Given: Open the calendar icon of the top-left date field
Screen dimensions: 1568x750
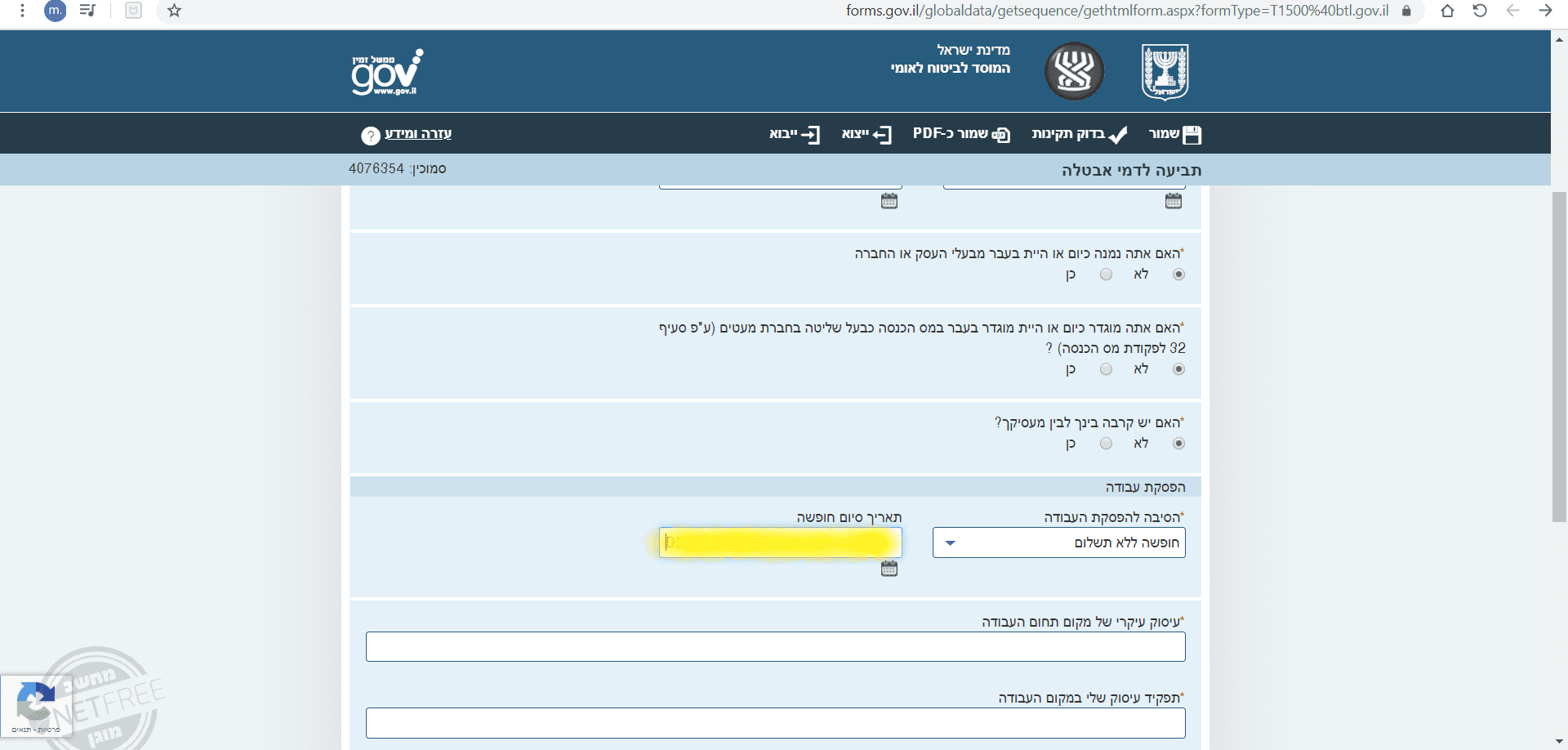Looking at the screenshot, I should (889, 201).
